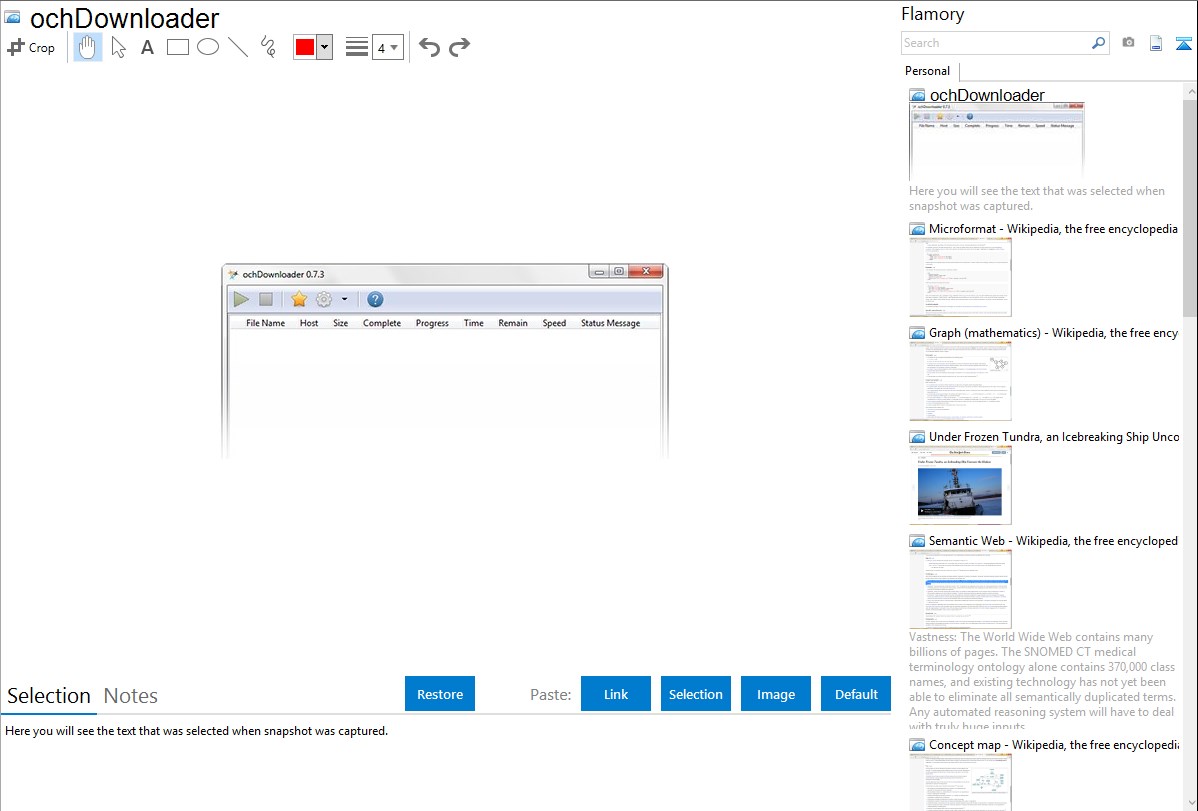Viewport: 1198px width, 811px height.
Task: Click the stop button in ochDownloader
Action: point(266,299)
